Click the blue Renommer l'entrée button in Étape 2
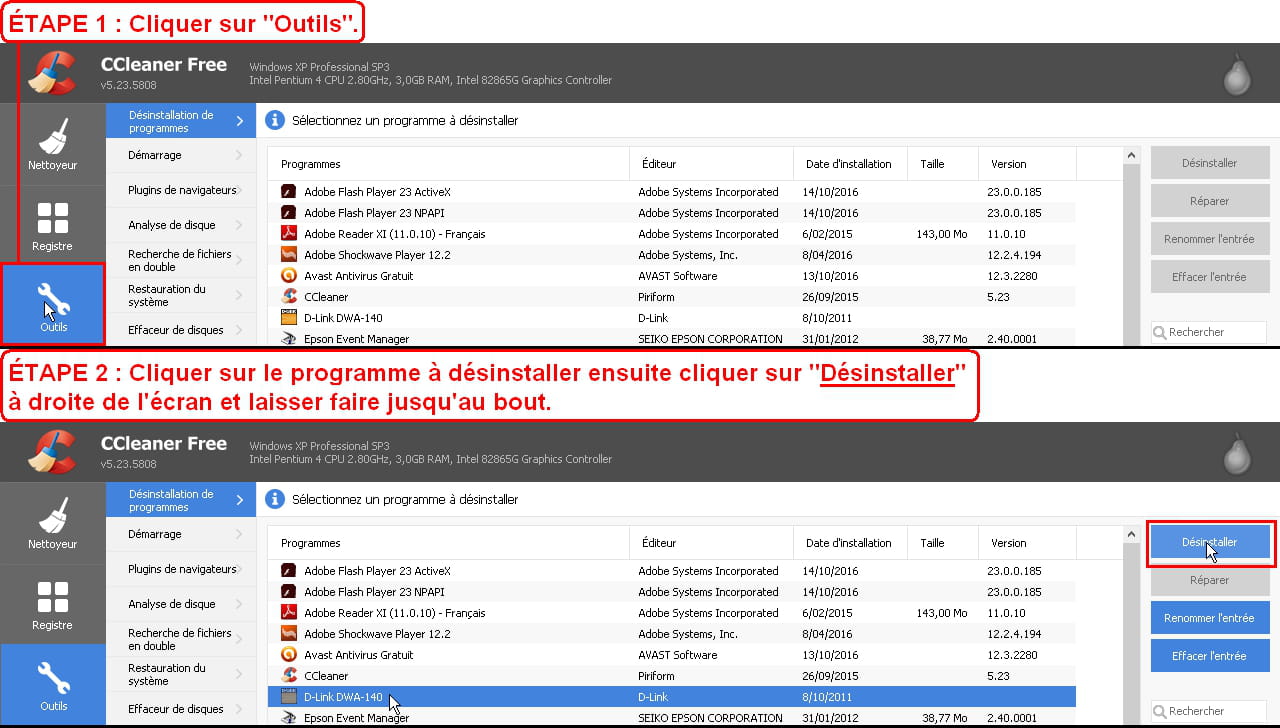This screenshot has height=728, width=1280. tap(1210, 618)
